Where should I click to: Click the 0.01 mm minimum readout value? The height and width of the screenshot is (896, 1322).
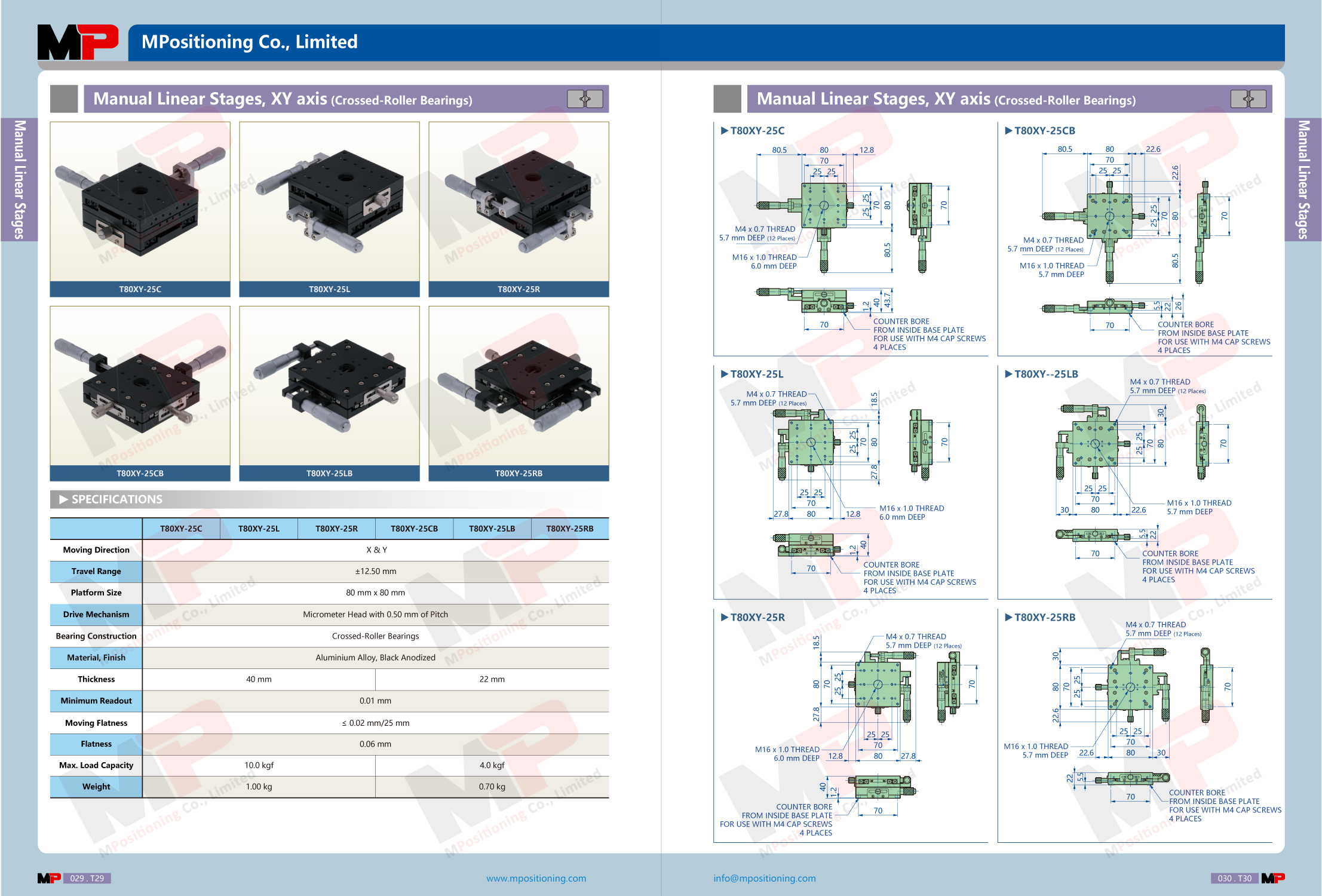[x=376, y=701]
